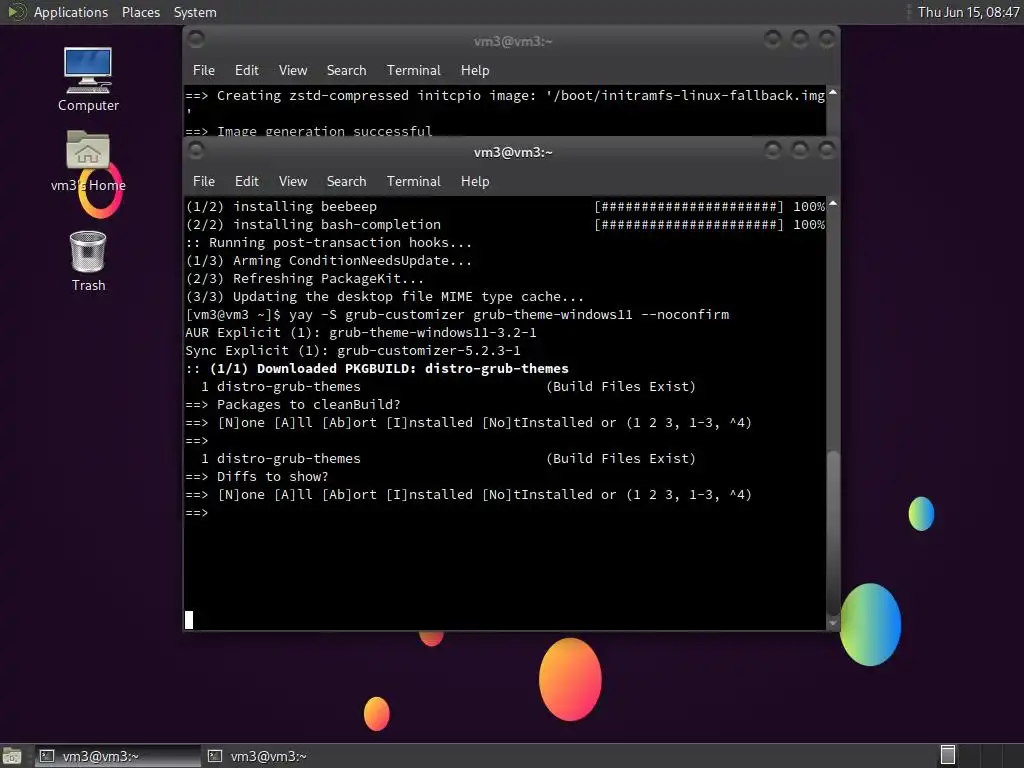The image size is (1024, 768).
Task: Open Terminal menu in background terminal
Action: (413, 70)
